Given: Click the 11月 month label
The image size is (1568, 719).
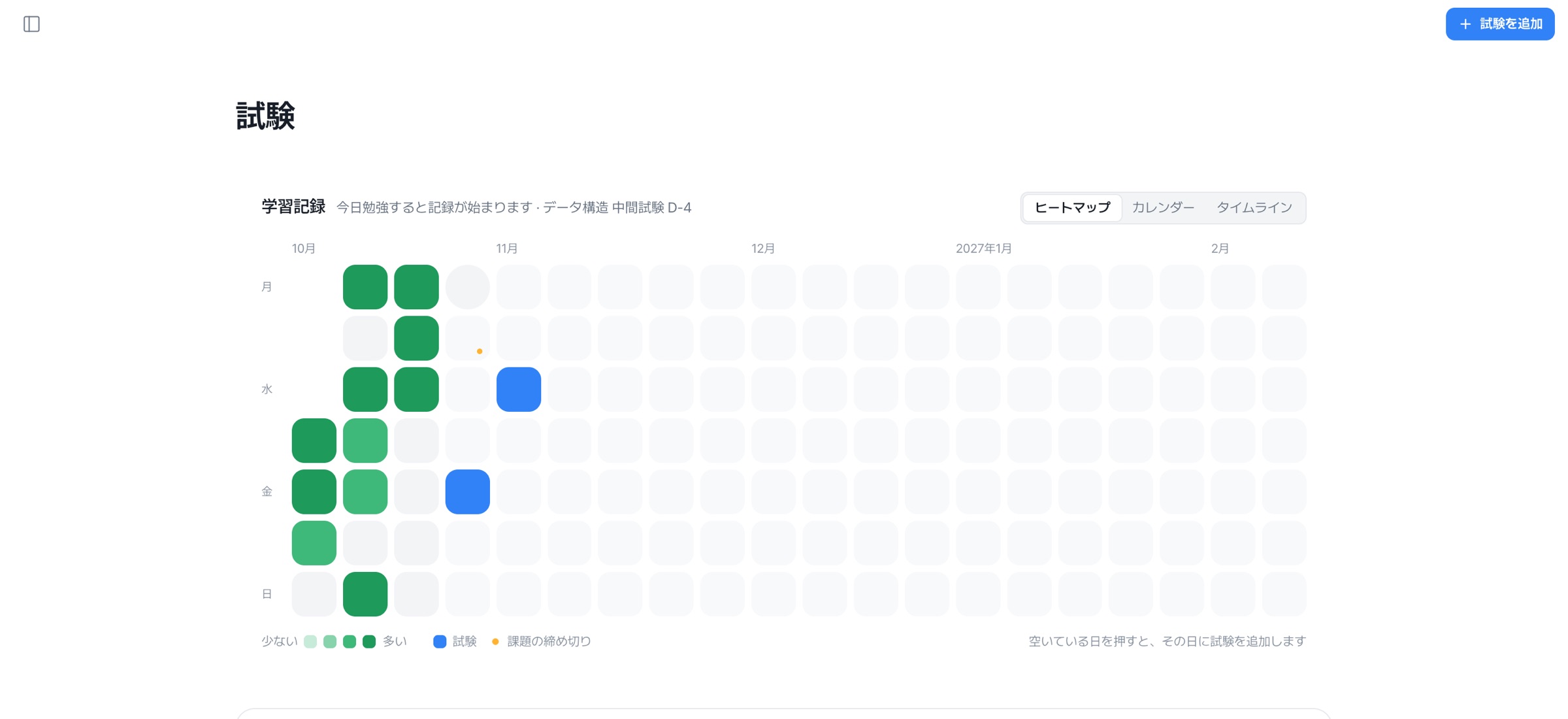Looking at the screenshot, I should [x=507, y=248].
